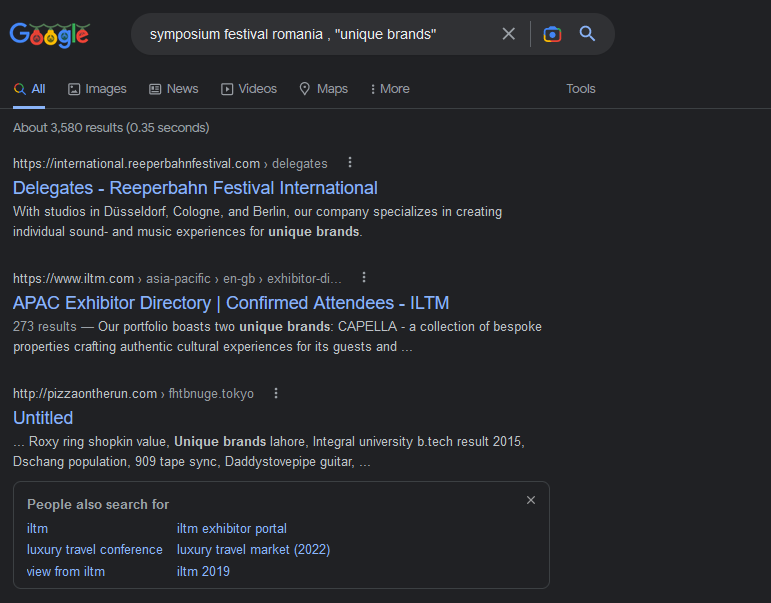771x603 pixels.
Task: Close the People also search for box
Action: (531, 500)
